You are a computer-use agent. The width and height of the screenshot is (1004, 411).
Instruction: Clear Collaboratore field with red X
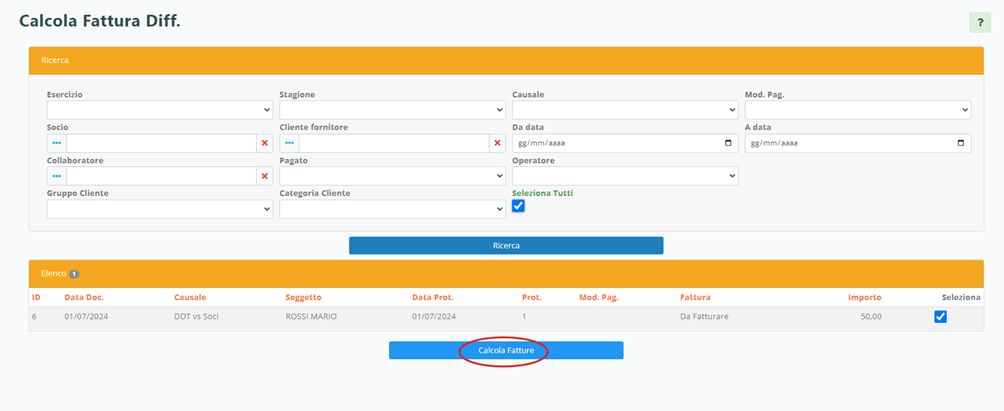point(265,176)
